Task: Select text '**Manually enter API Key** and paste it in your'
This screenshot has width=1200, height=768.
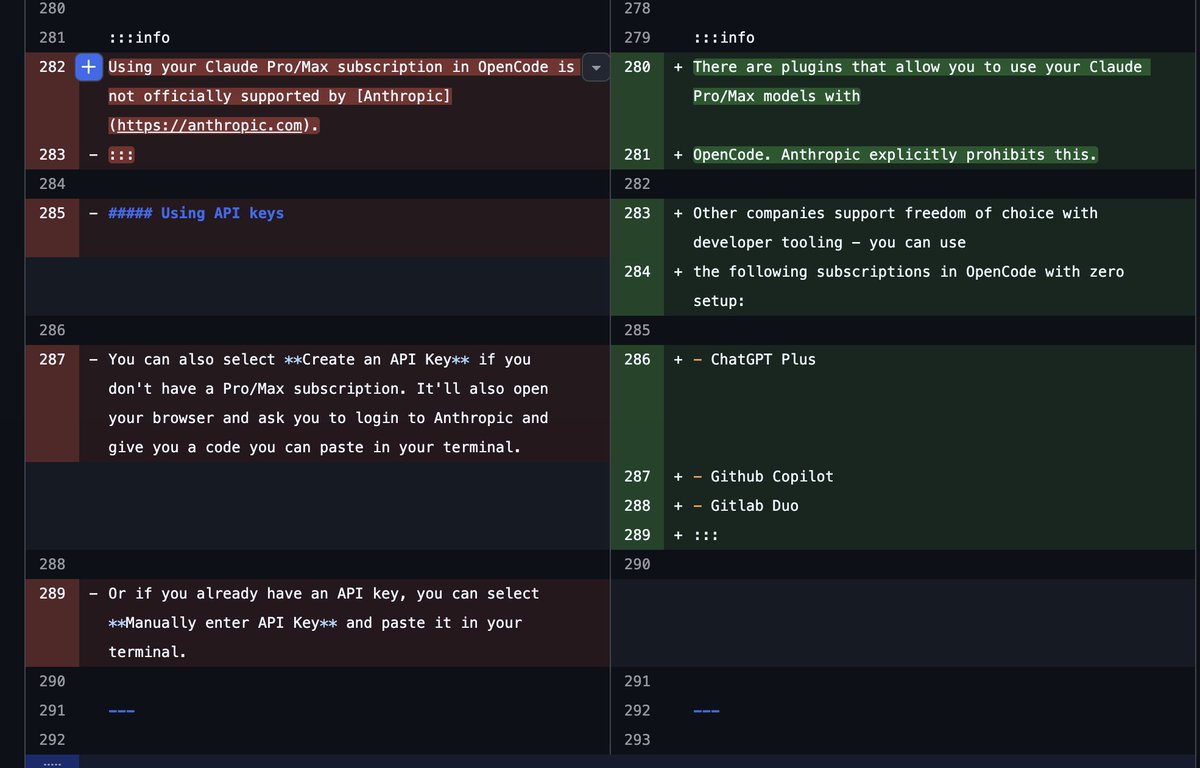Action: (x=315, y=623)
